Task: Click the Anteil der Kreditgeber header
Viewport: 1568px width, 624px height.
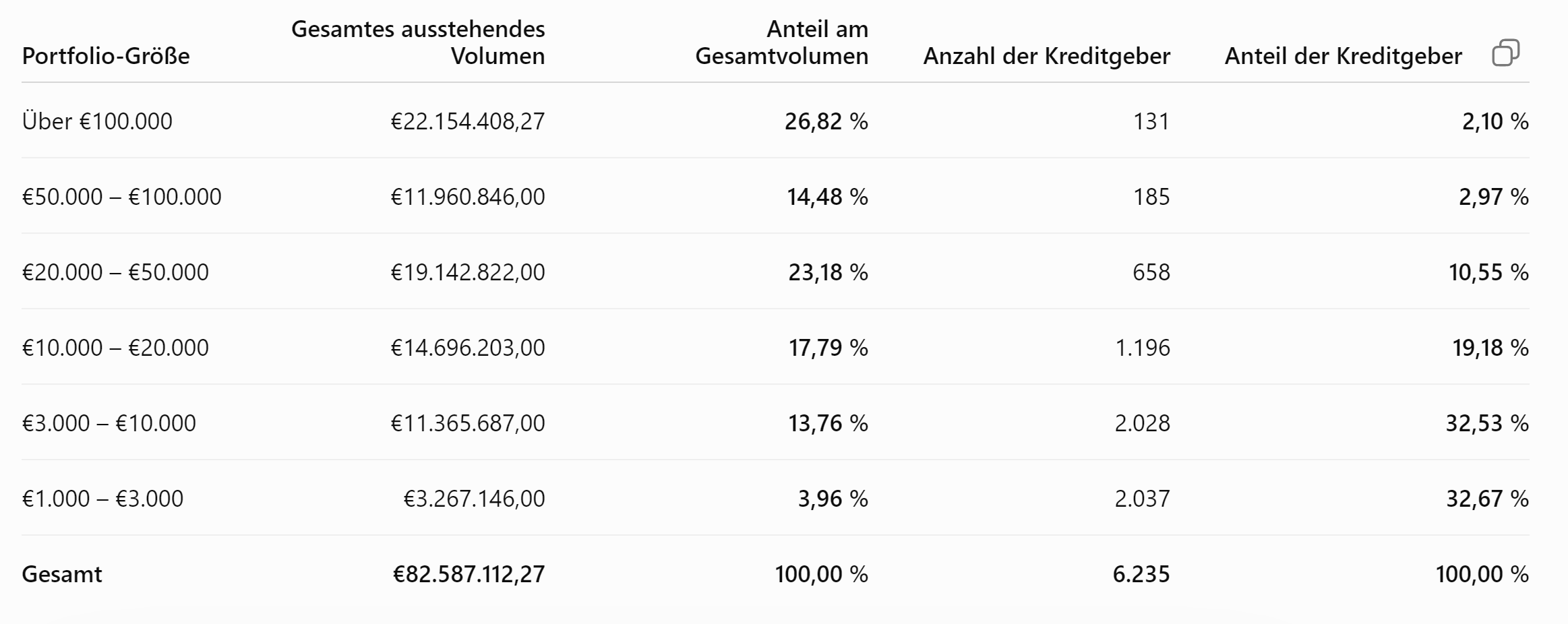Action: pyautogui.click(x=1344, y=56)
